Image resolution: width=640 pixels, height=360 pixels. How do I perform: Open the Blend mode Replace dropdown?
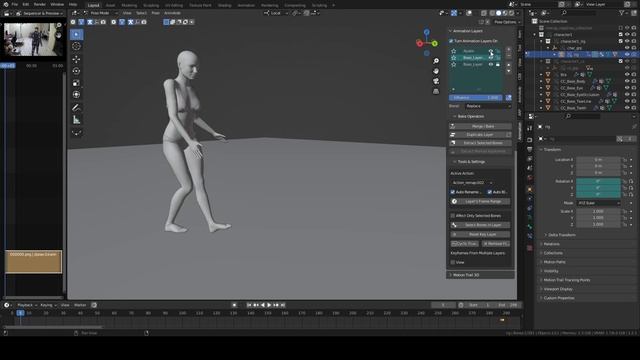coord(488,106)
